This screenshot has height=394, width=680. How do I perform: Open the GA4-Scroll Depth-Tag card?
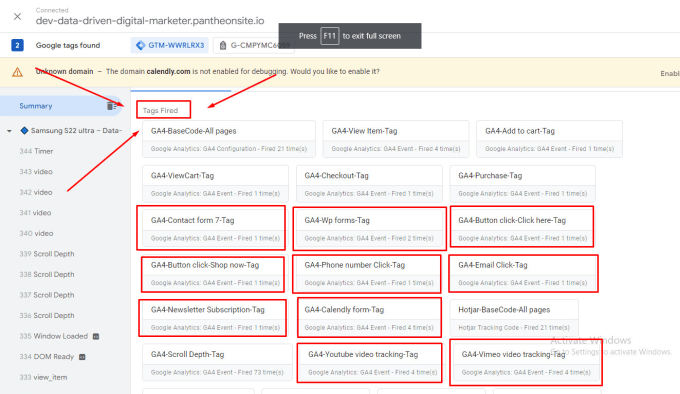pos(217,362)
